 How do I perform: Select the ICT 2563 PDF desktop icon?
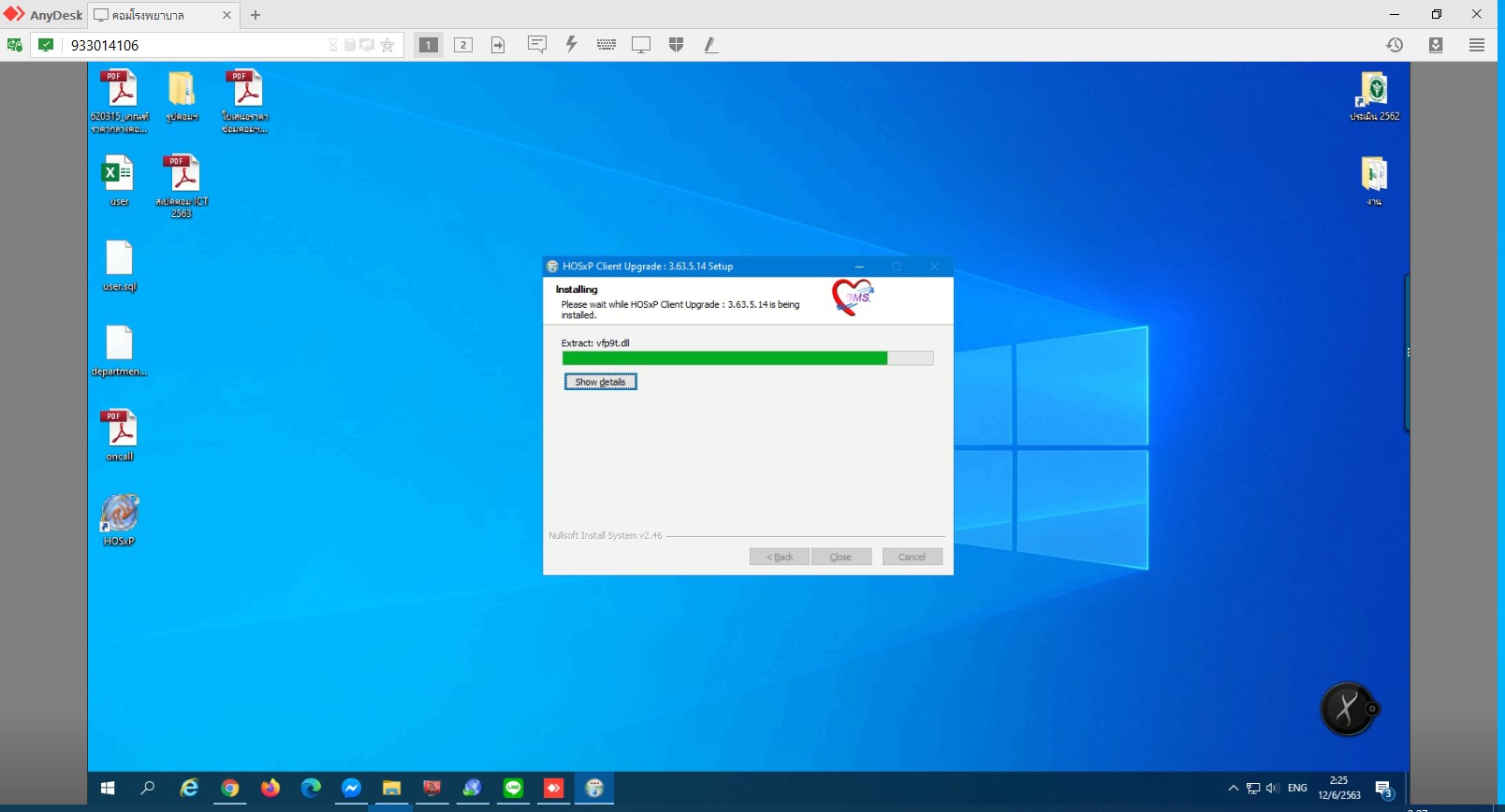tap(182, 185)
